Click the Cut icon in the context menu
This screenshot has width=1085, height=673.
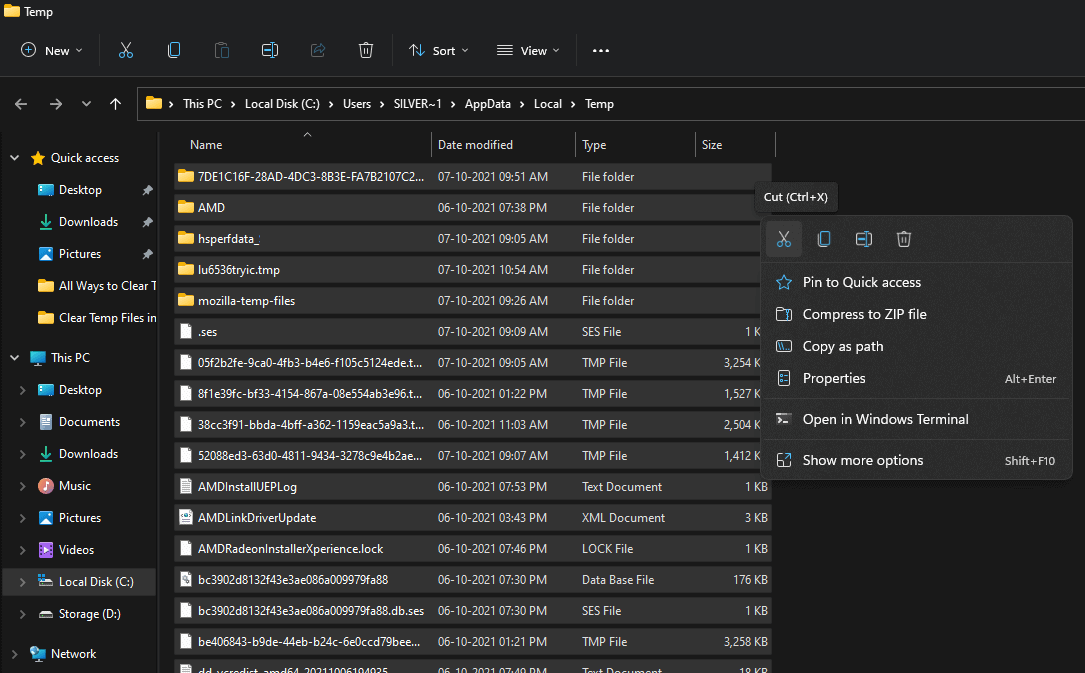coord(784,239)
